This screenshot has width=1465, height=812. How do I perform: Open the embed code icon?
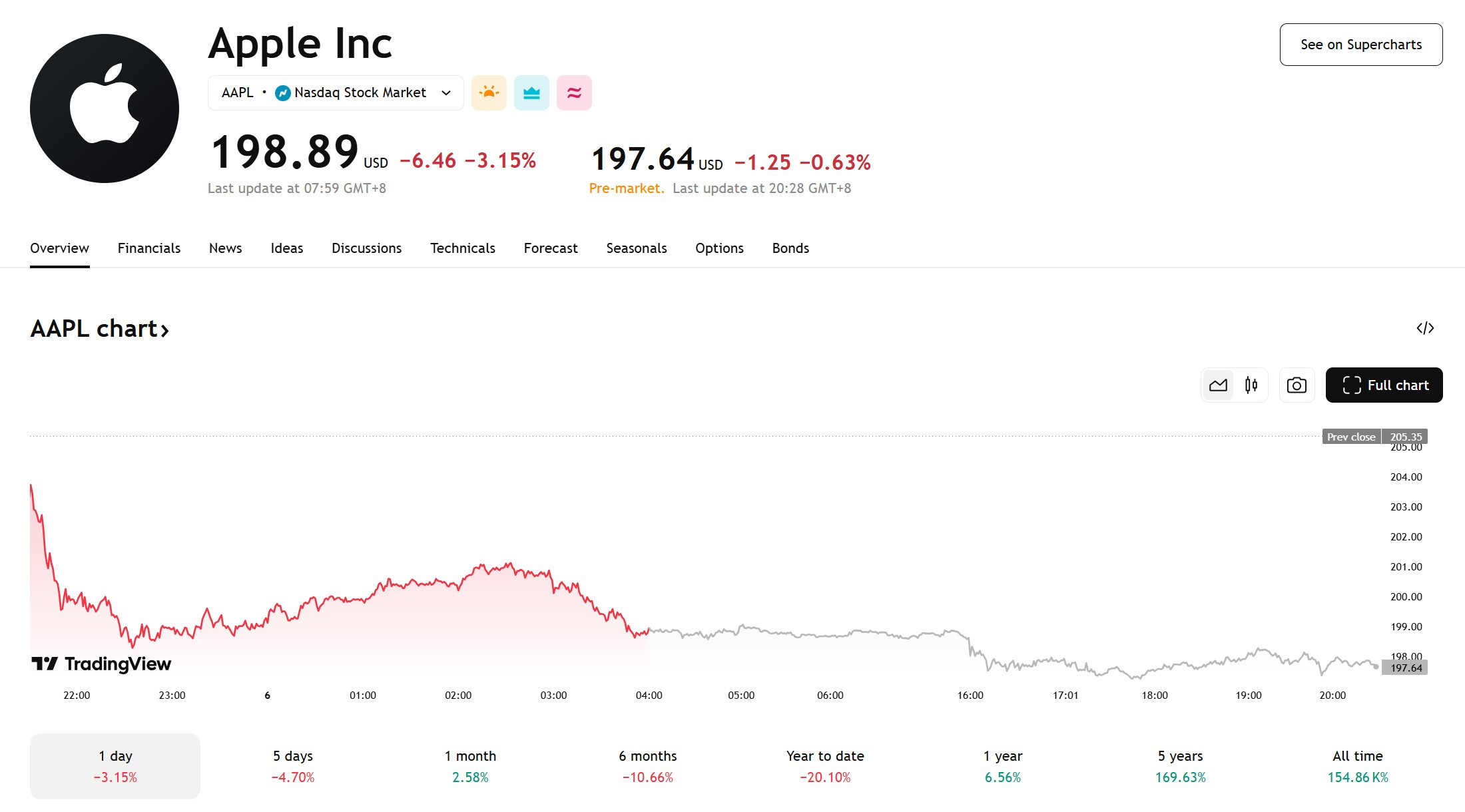click(x=1425, y=328)
